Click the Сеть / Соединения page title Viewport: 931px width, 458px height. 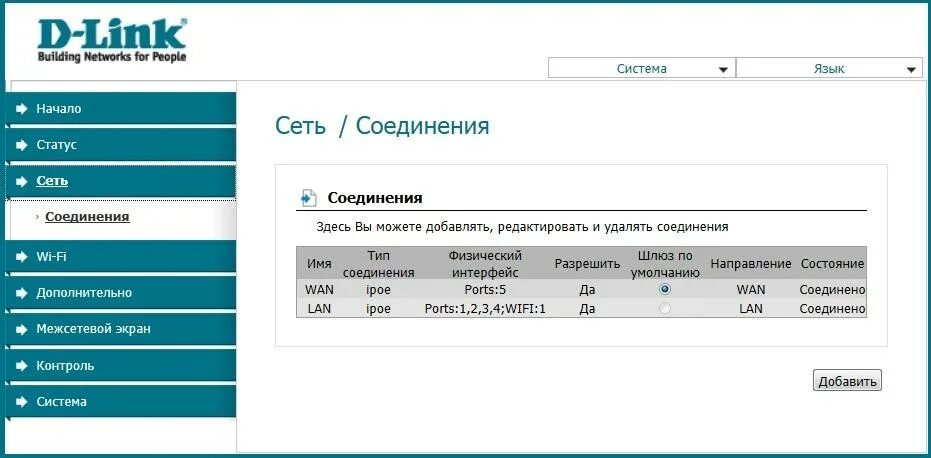382,127
